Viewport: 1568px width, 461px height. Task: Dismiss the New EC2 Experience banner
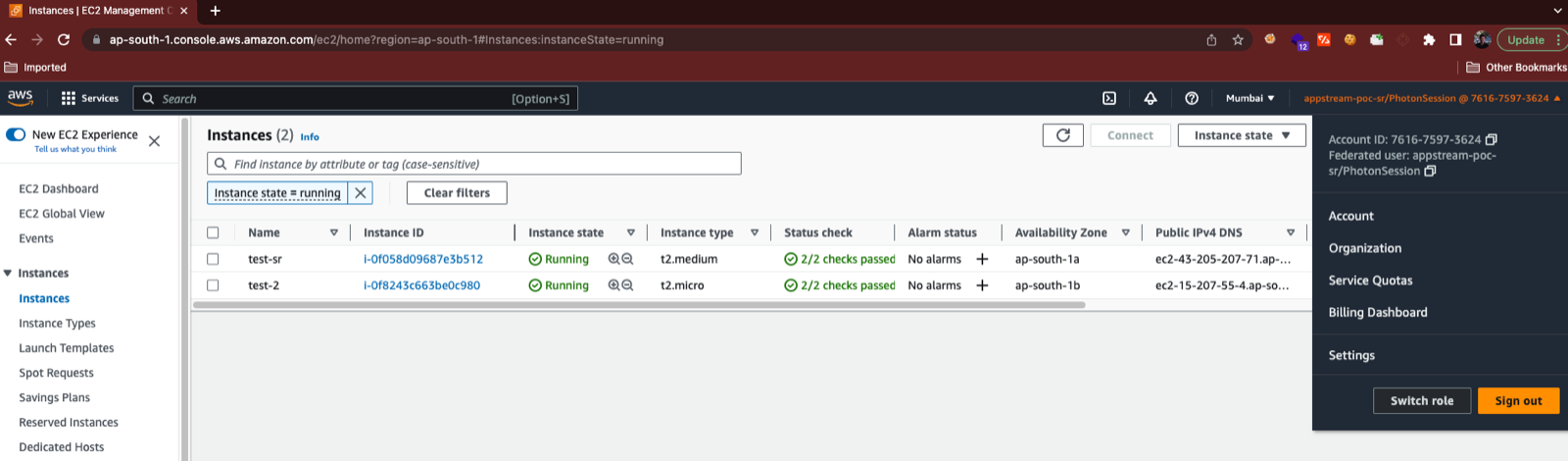154,141
